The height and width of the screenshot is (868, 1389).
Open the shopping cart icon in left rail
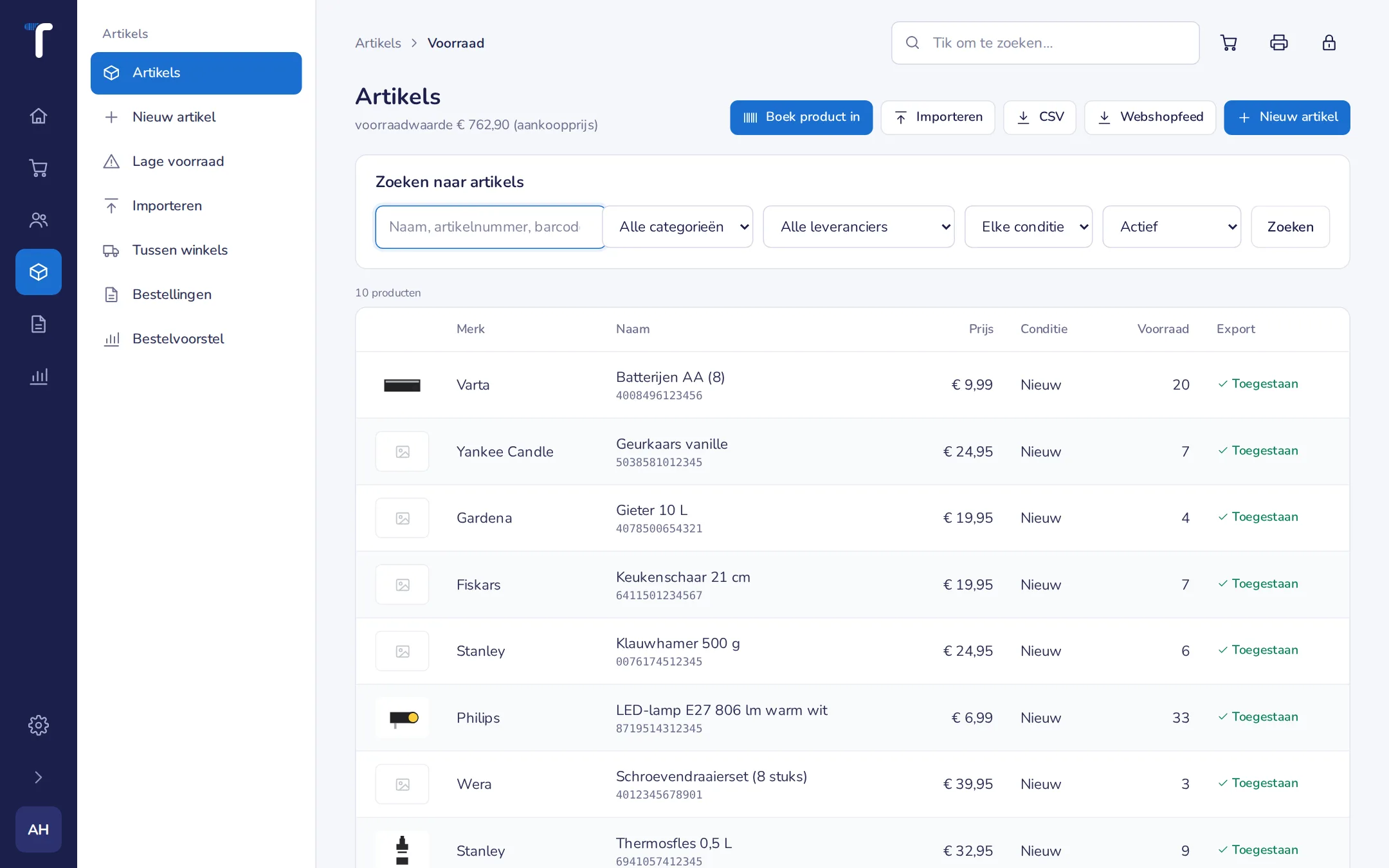pos(39,168)
